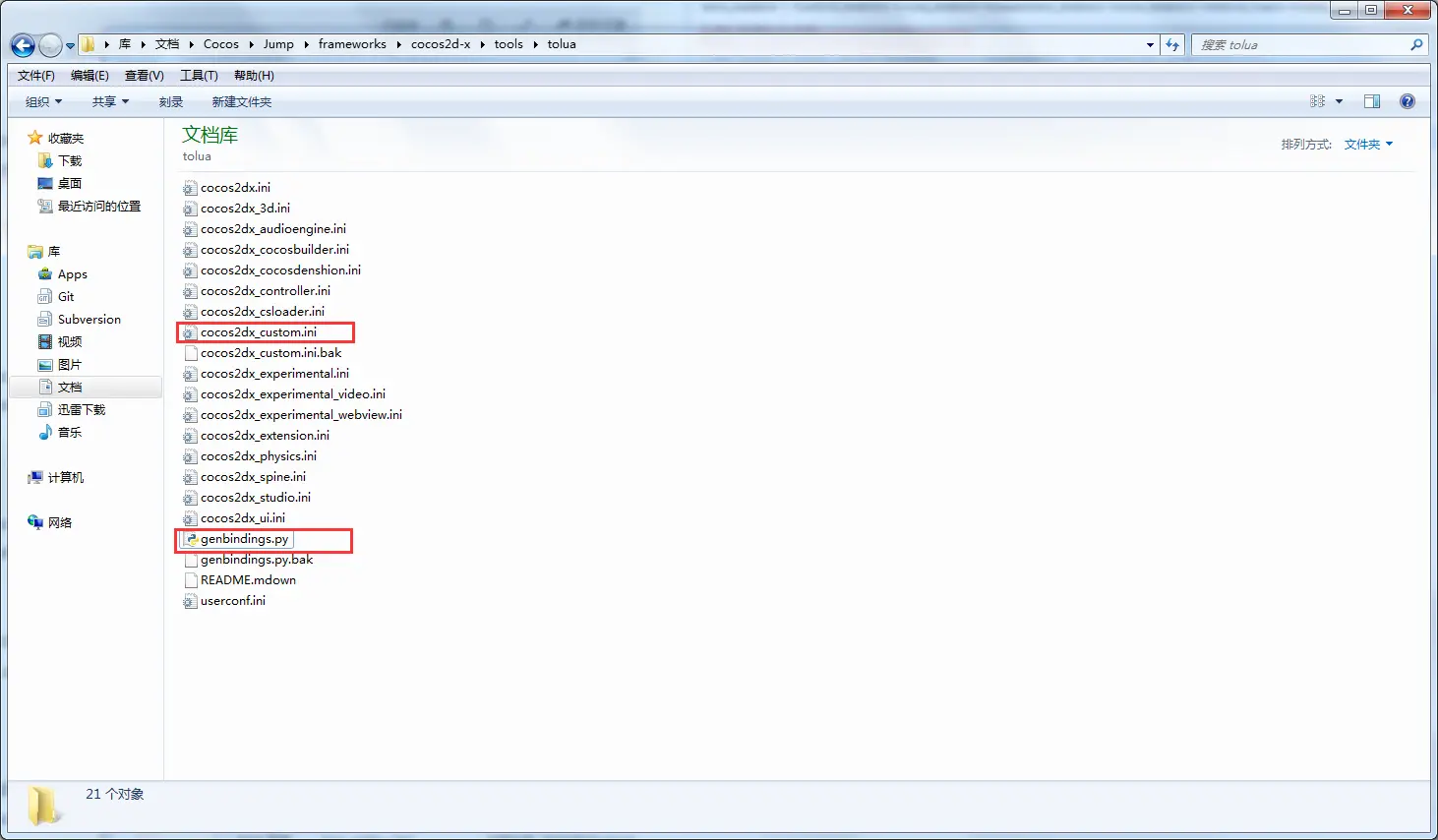Click the cocos2dx_extension.ini file icon
Image resolution: width=1438 pixels, height=840 pixels.
point(191,436)
